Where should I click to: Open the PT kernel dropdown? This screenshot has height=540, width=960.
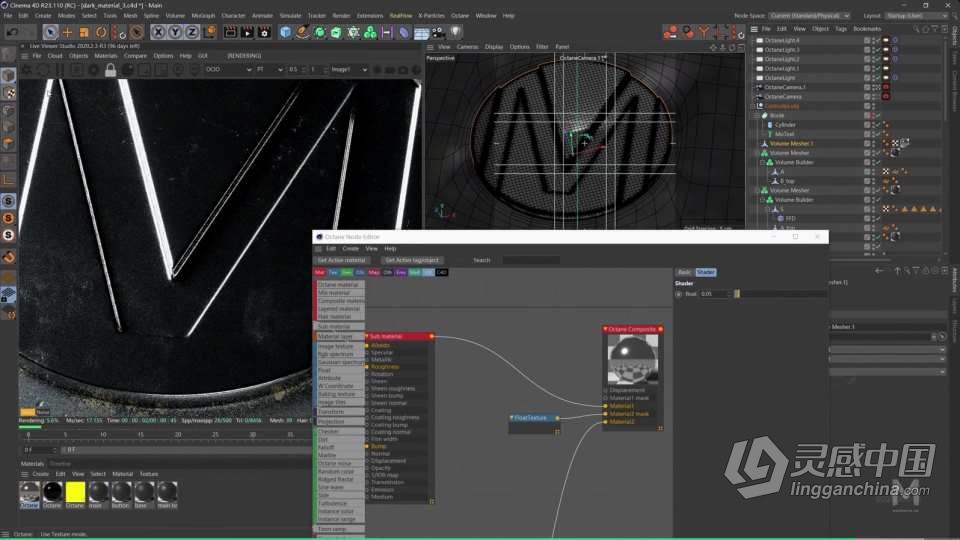tap(269, 70)
